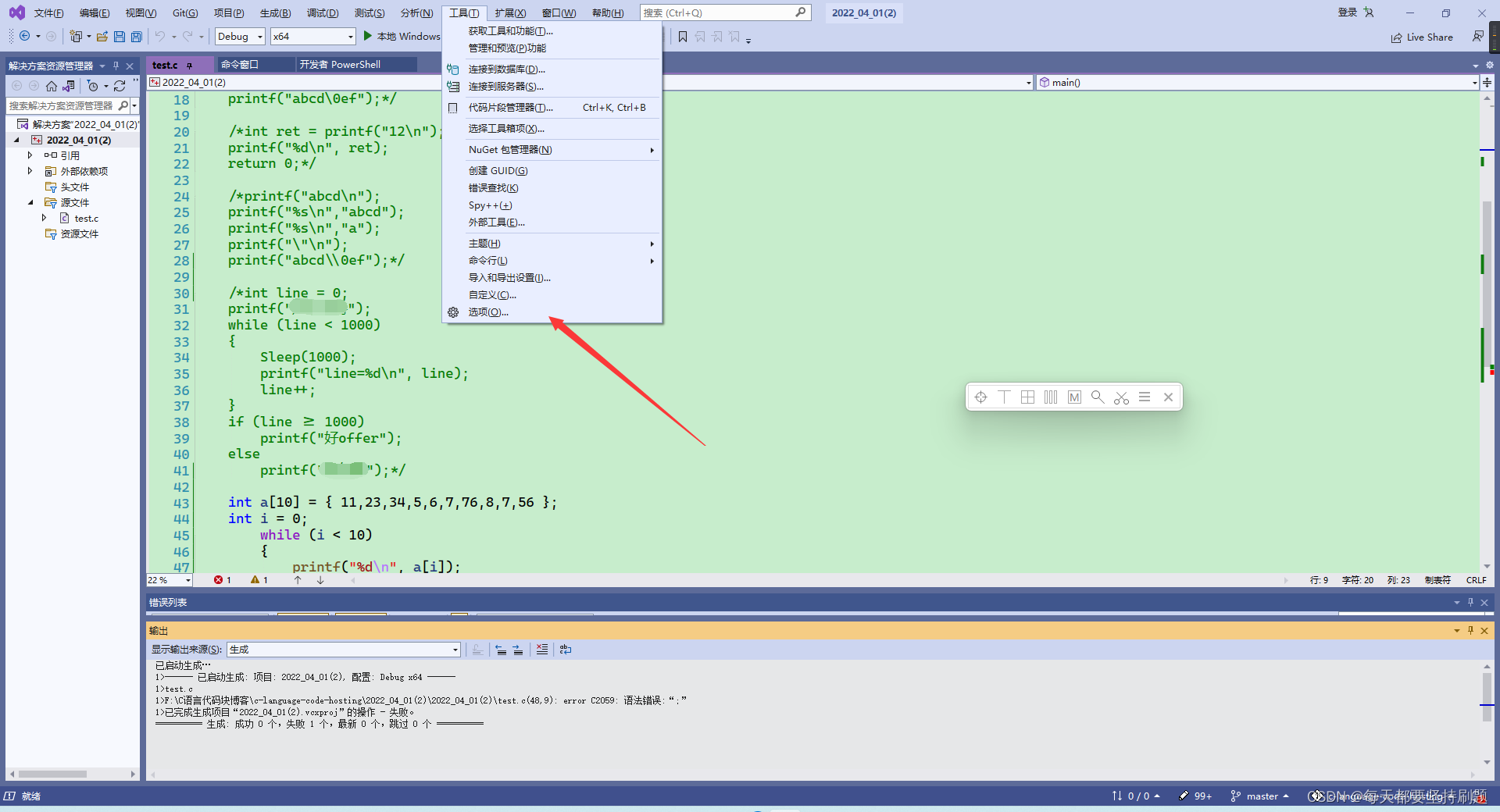
Task: Select 创建 GUID menu entry
Action: (552, 171)
